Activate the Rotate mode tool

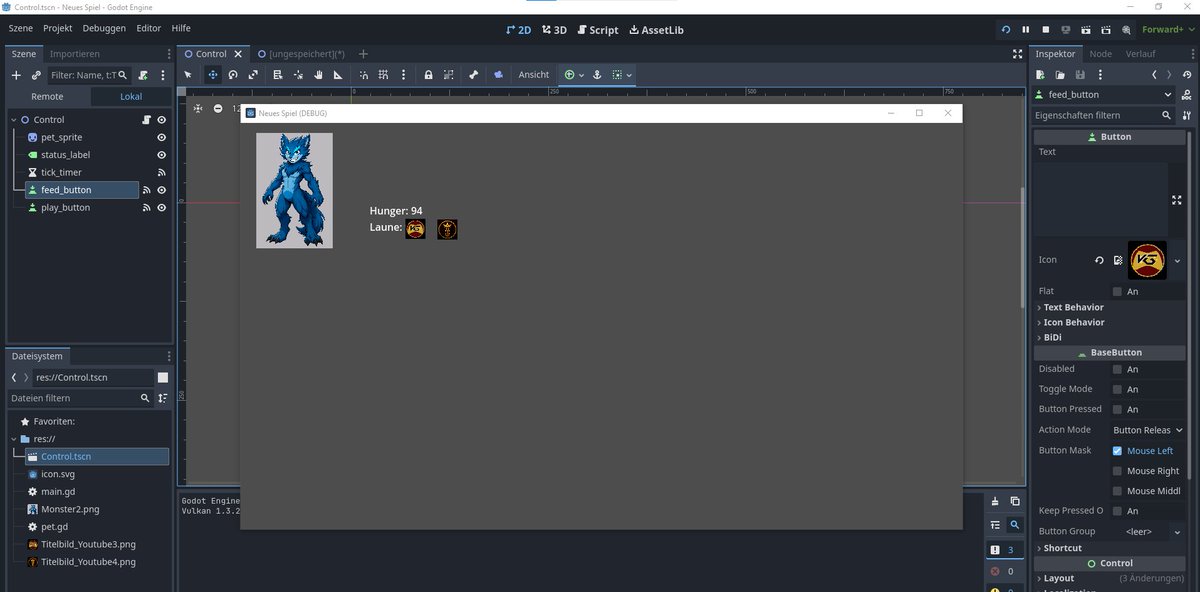coord(233,75)
